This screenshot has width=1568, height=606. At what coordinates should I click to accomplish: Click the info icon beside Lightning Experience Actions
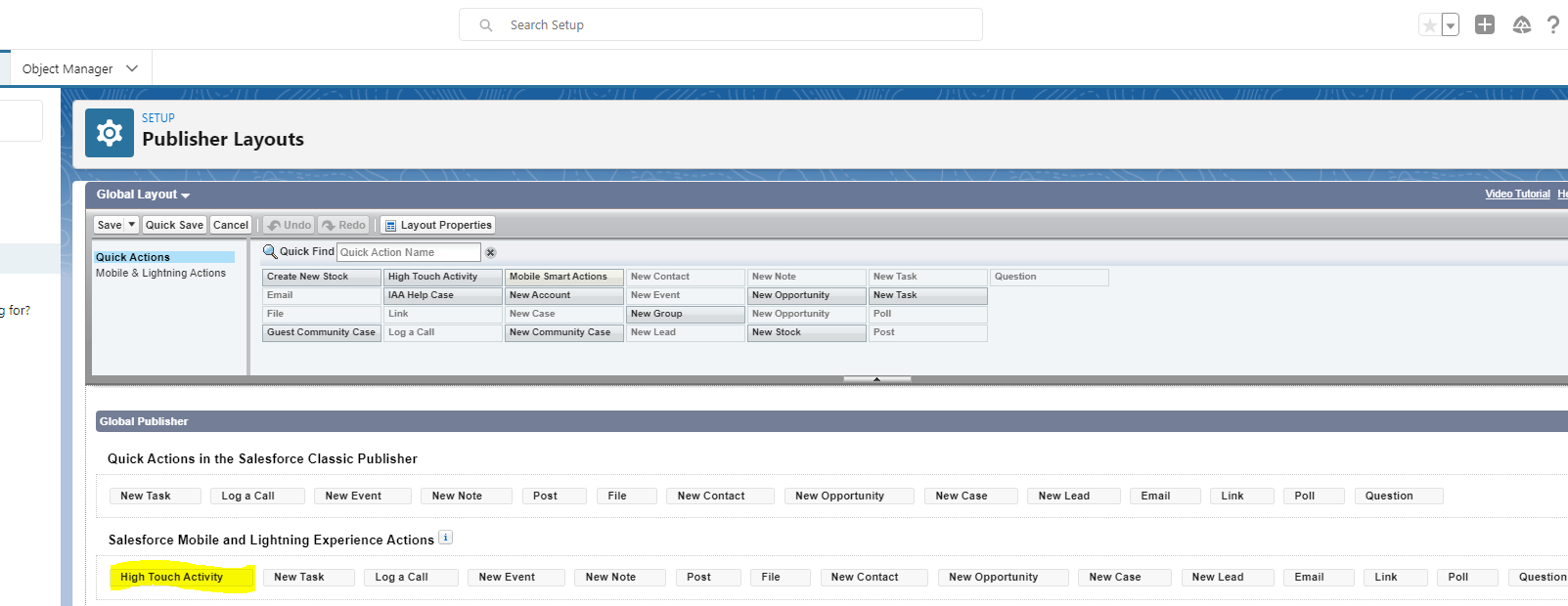(x=445, y=538)
